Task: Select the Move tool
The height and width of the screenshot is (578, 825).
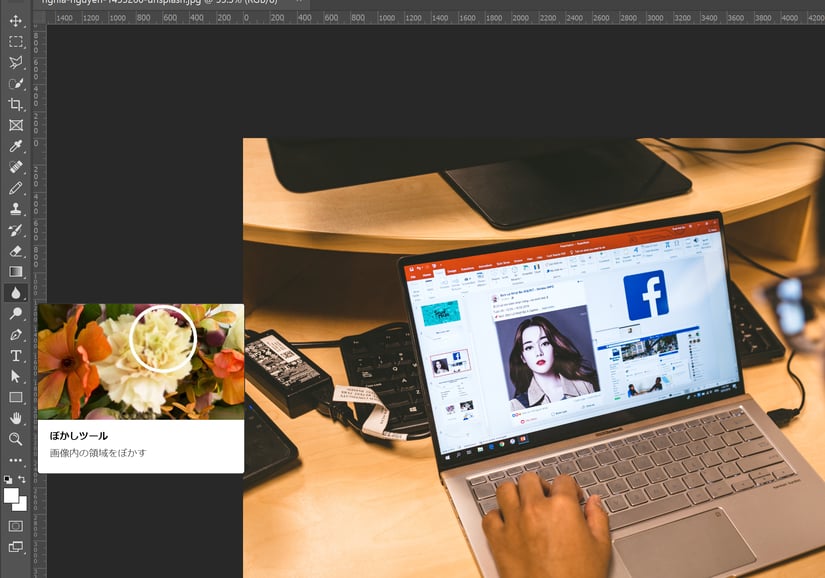Action: tap(16, 21)
